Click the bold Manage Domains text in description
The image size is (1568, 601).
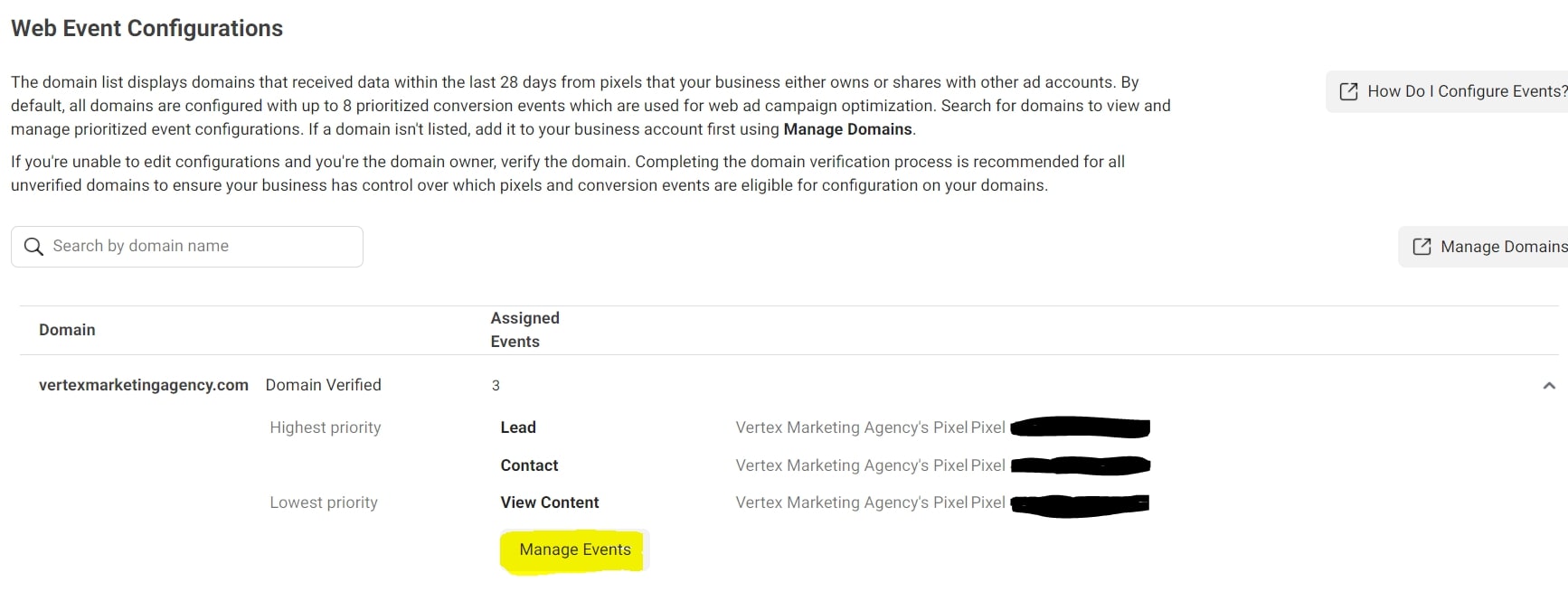pos(847,129)
